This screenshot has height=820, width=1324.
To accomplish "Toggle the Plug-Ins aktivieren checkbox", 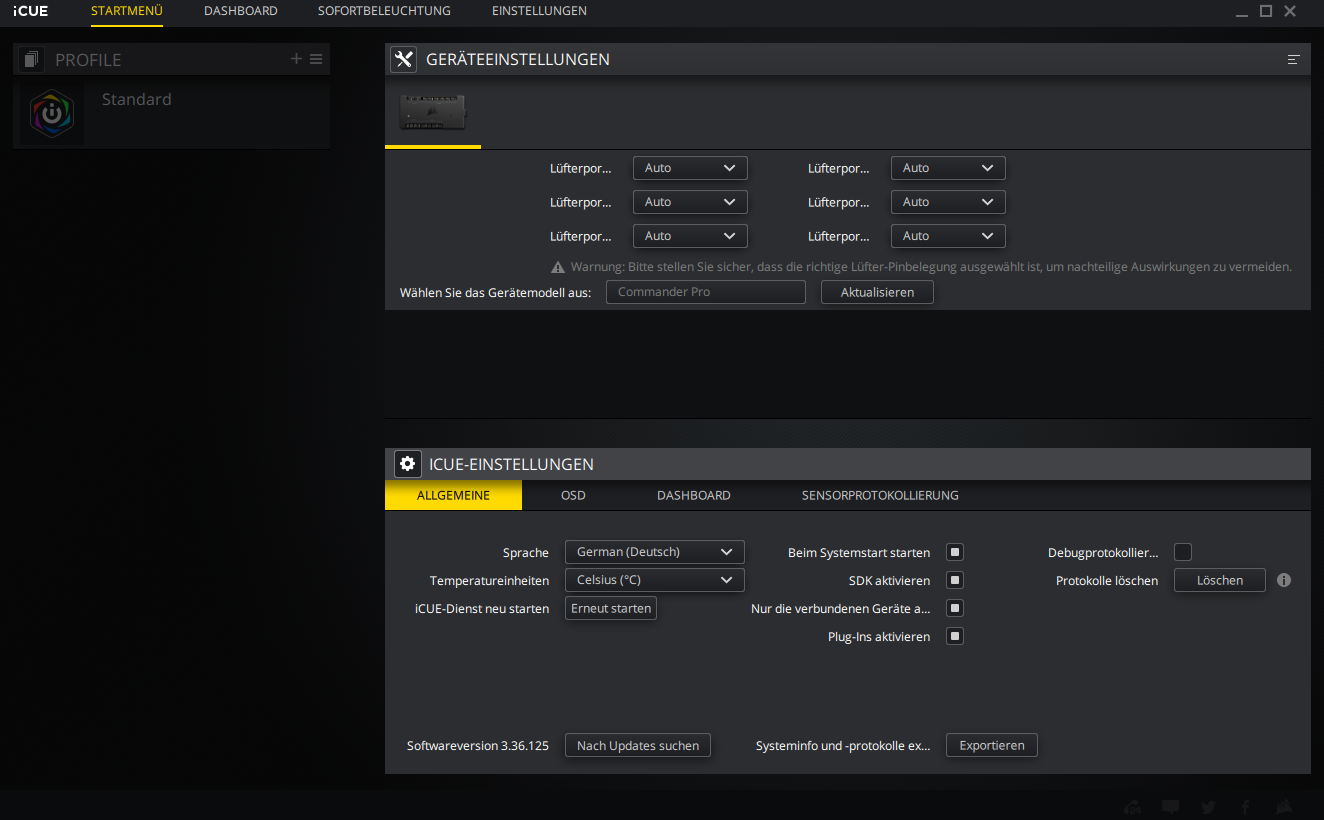I will tap(955, 636).
